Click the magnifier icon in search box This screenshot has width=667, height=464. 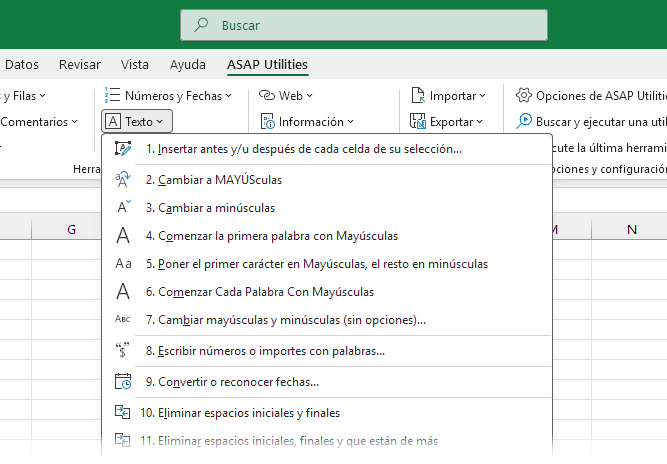pyautogui.click(x=201, y=25)
